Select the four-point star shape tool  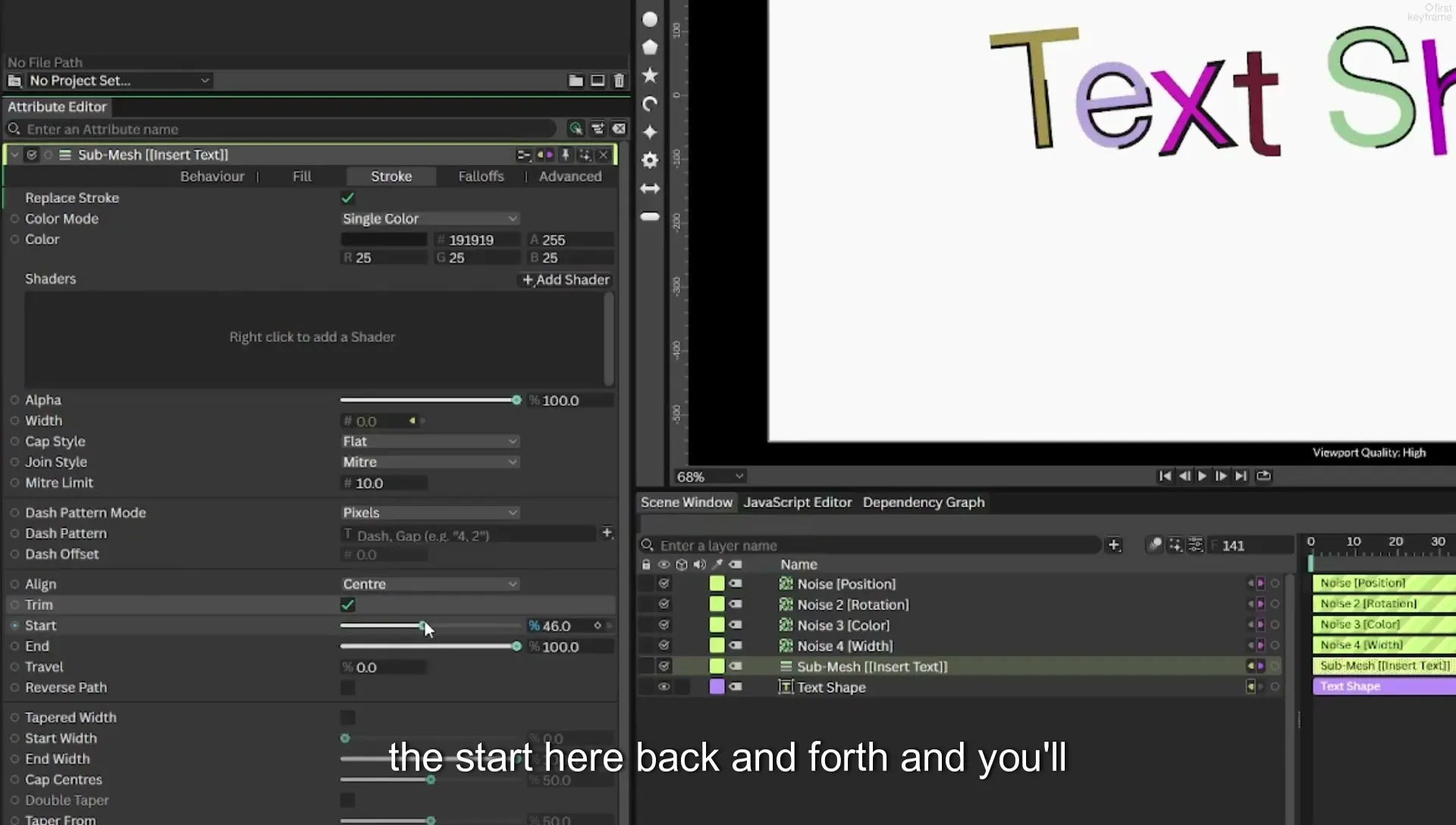(x=650, y=132)
